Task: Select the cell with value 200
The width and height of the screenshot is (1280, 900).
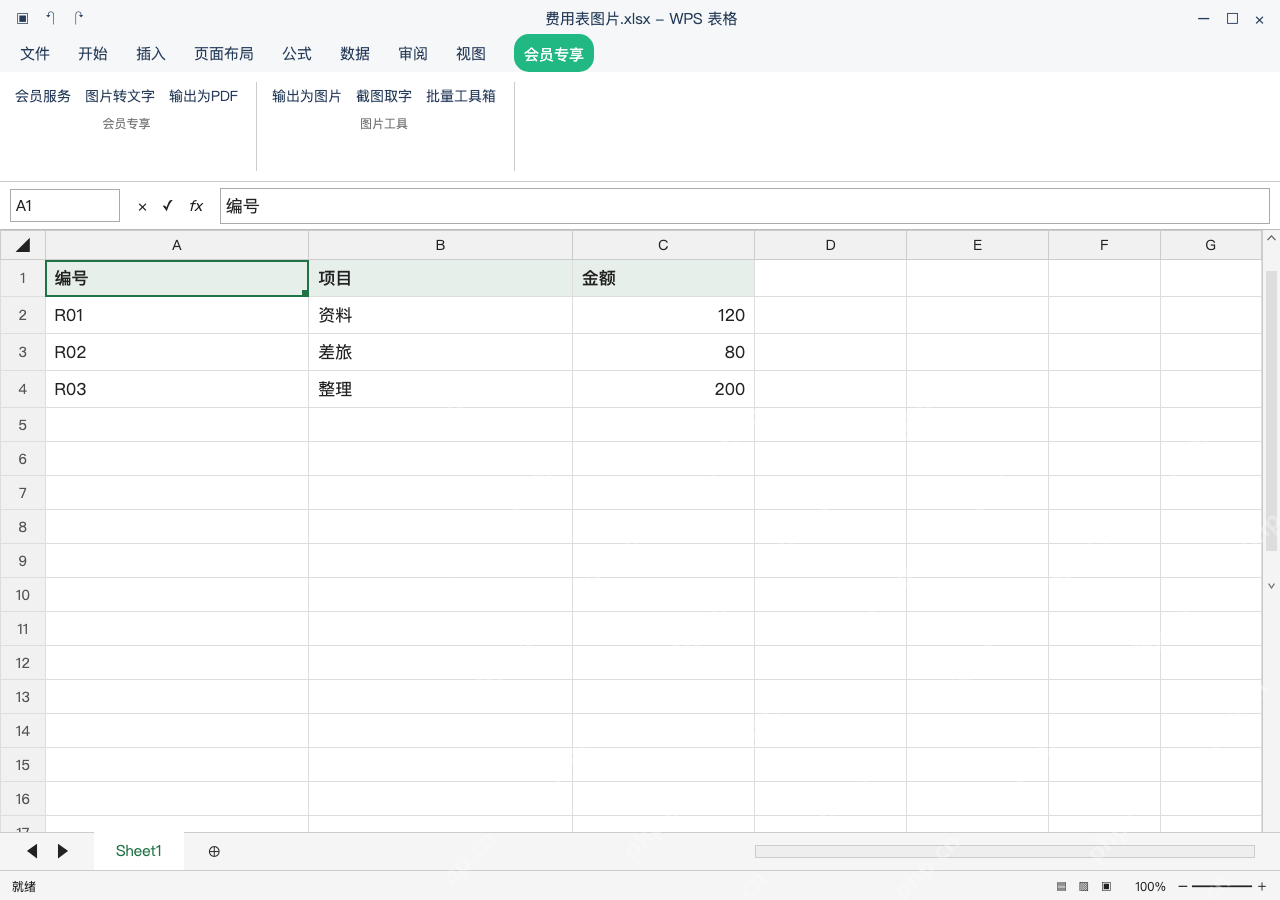Action: 663,389
